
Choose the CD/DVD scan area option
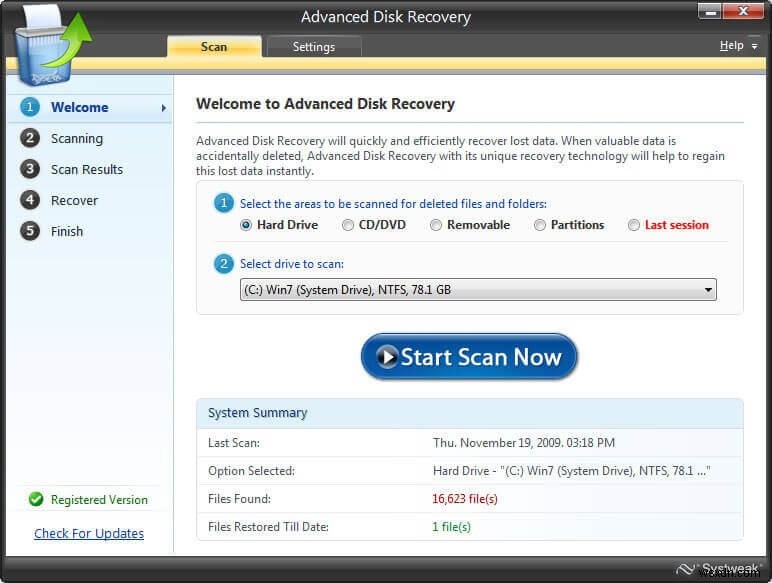pyautogui.click(x=348, y=225)
